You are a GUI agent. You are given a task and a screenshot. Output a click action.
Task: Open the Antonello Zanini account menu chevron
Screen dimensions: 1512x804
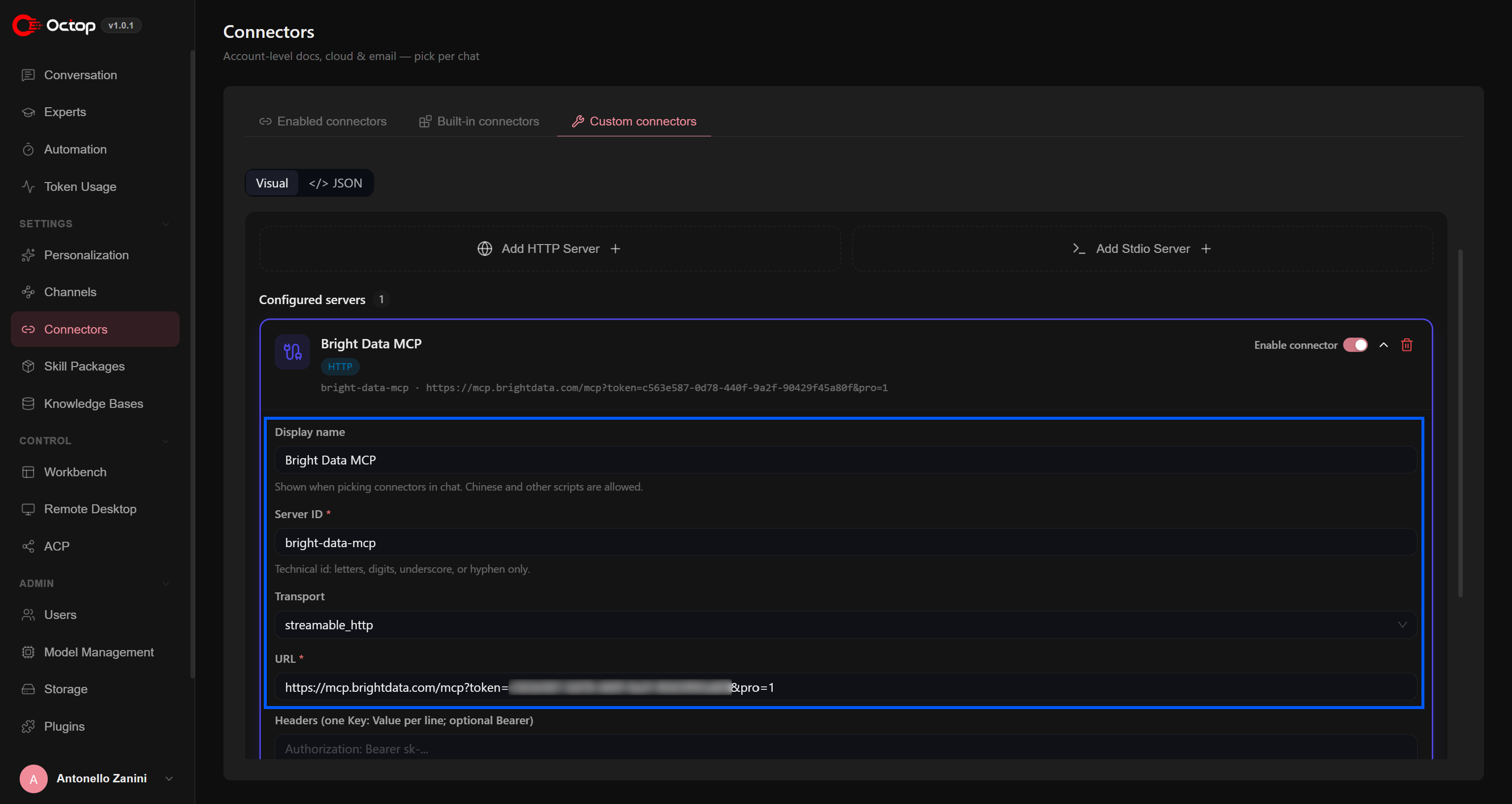point(169,779)
